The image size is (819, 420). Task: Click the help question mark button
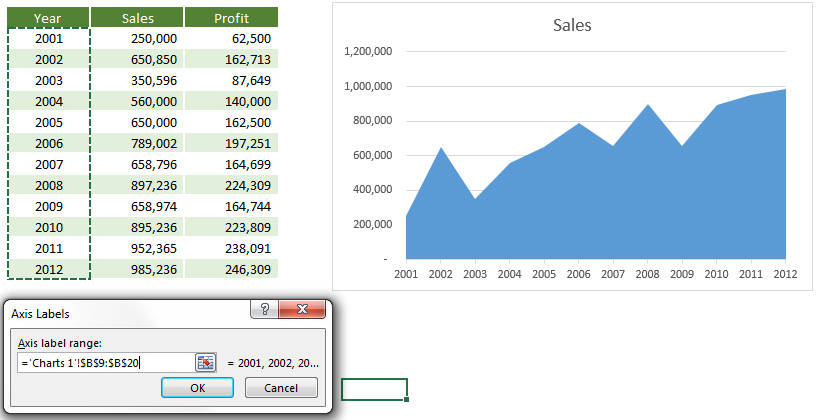coord(265,309)
